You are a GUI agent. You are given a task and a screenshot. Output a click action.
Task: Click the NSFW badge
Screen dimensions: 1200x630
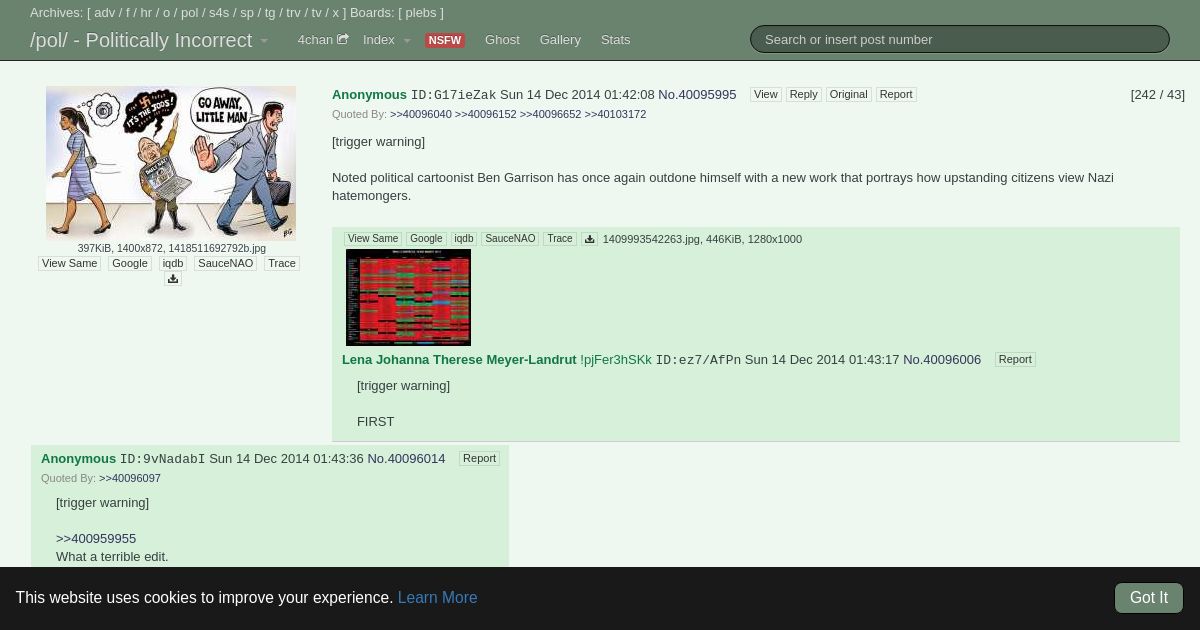coord(444,40)
